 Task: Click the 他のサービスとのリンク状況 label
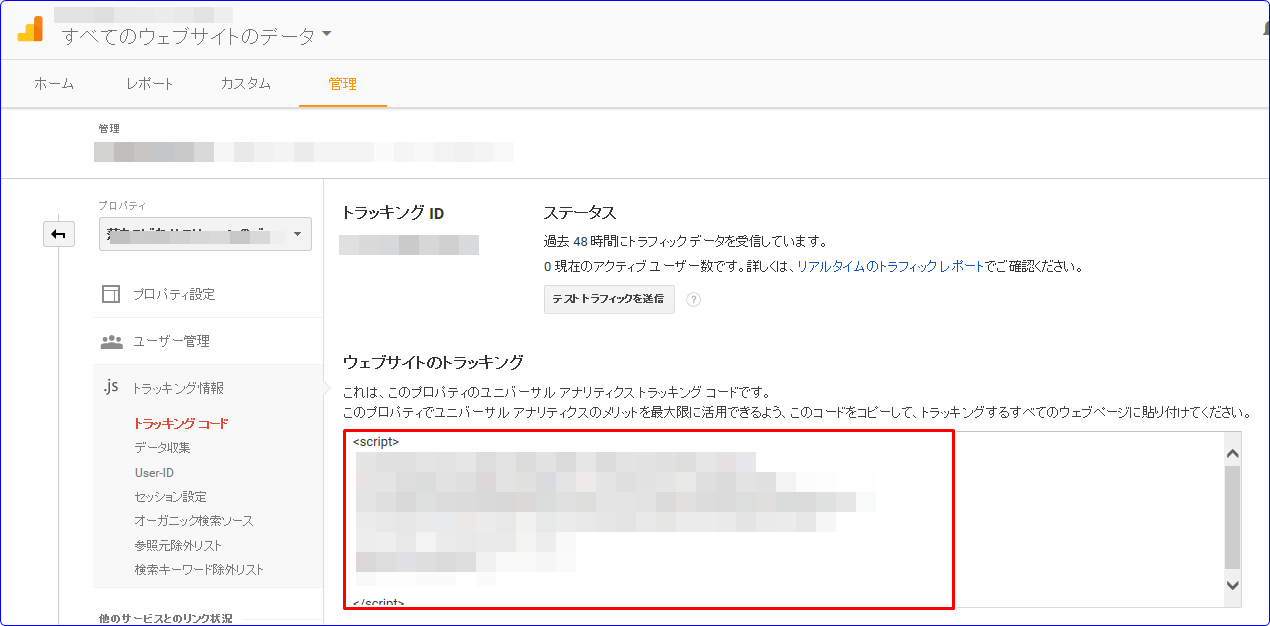[x=165, y=618]
